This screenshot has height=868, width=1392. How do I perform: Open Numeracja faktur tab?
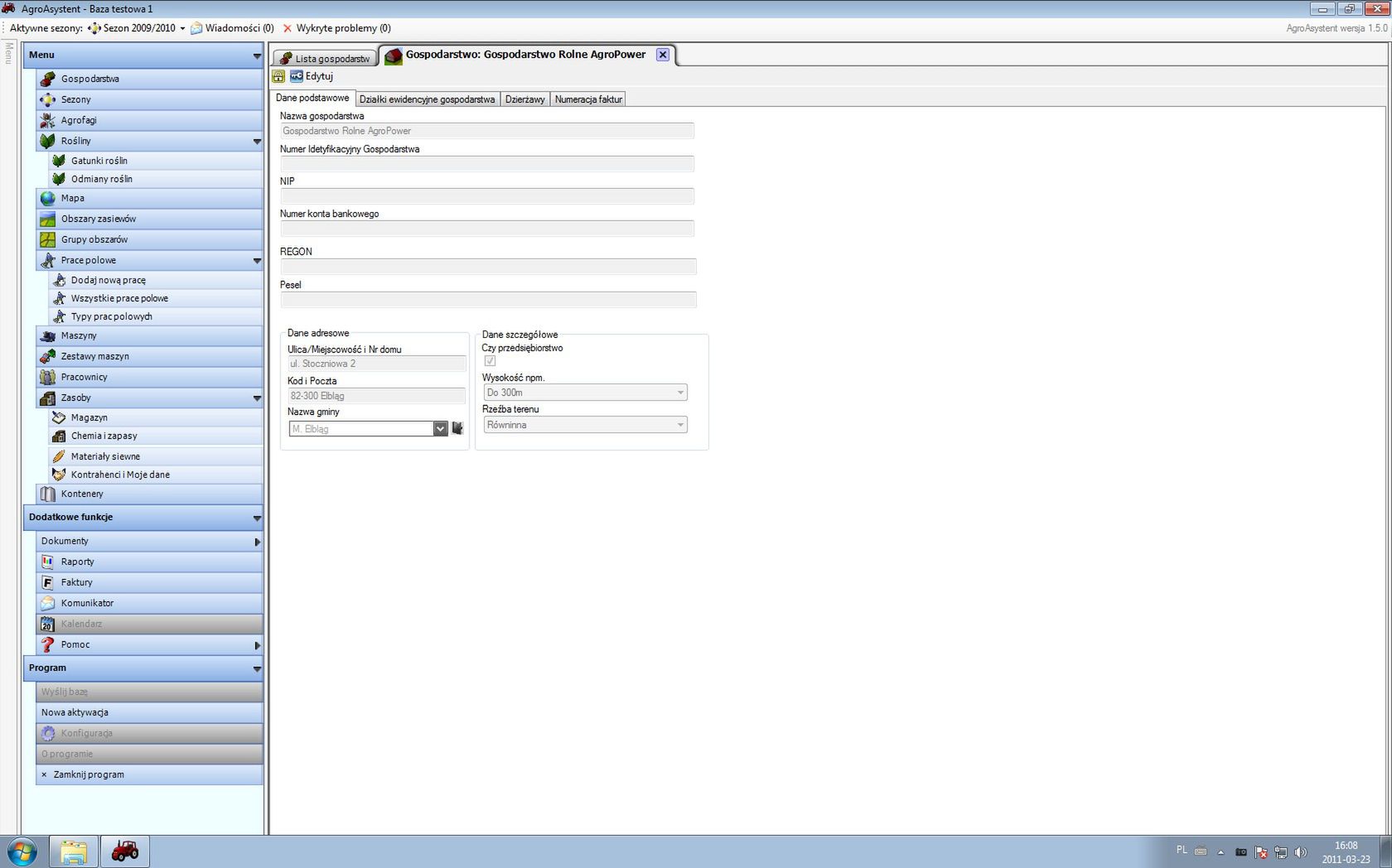coord(588,99)
